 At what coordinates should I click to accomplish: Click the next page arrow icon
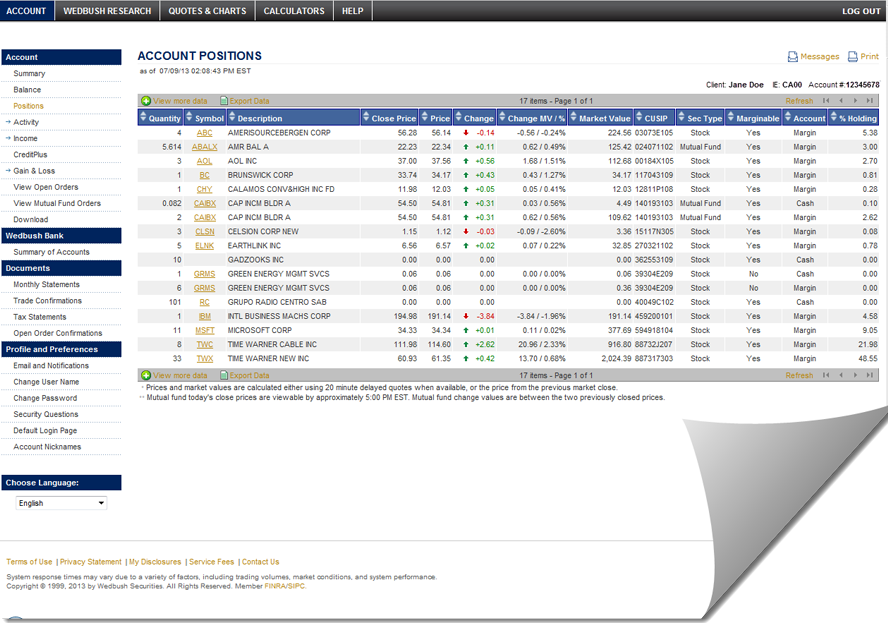coord(856,100)
